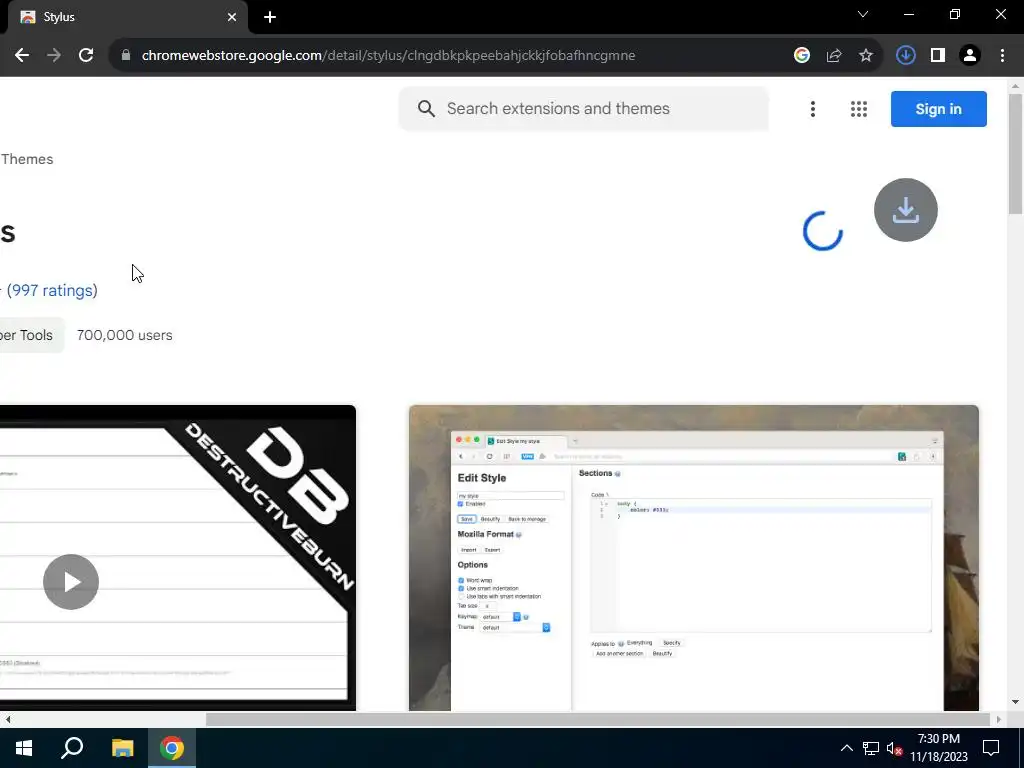View site information lock icon
The width and height of the screenshot is (1024, 768).
[126, 56]
